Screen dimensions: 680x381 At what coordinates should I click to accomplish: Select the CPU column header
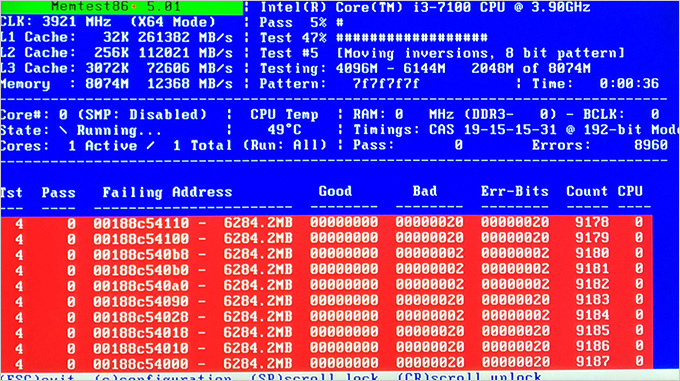click(630, 191)
